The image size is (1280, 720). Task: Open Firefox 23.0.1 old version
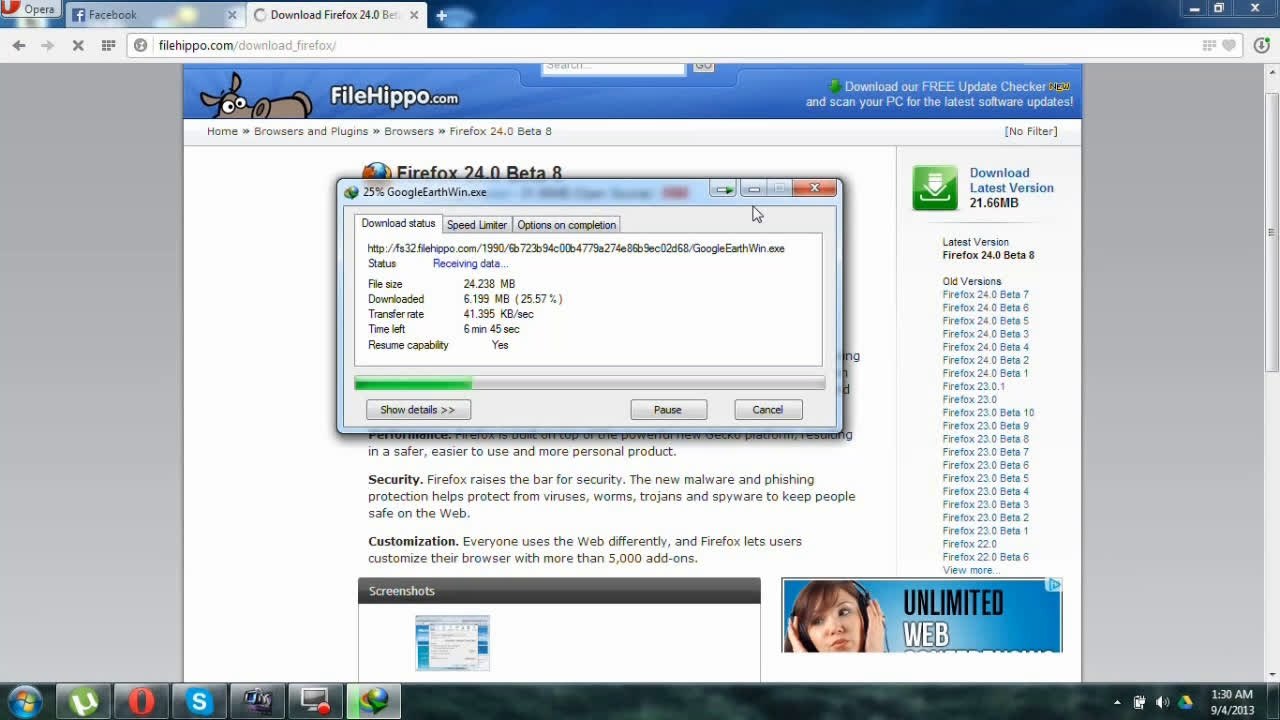(973, 386)
